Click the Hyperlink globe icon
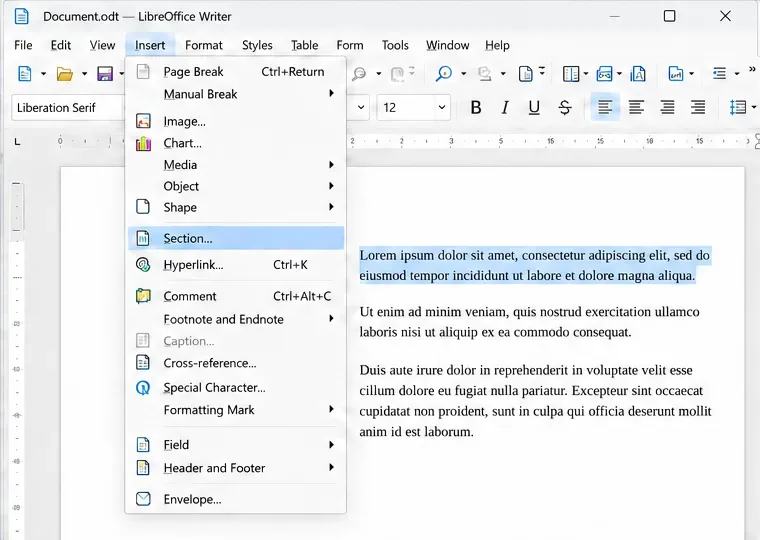This screenshot has width=760, height=540. tap(143, 265)
